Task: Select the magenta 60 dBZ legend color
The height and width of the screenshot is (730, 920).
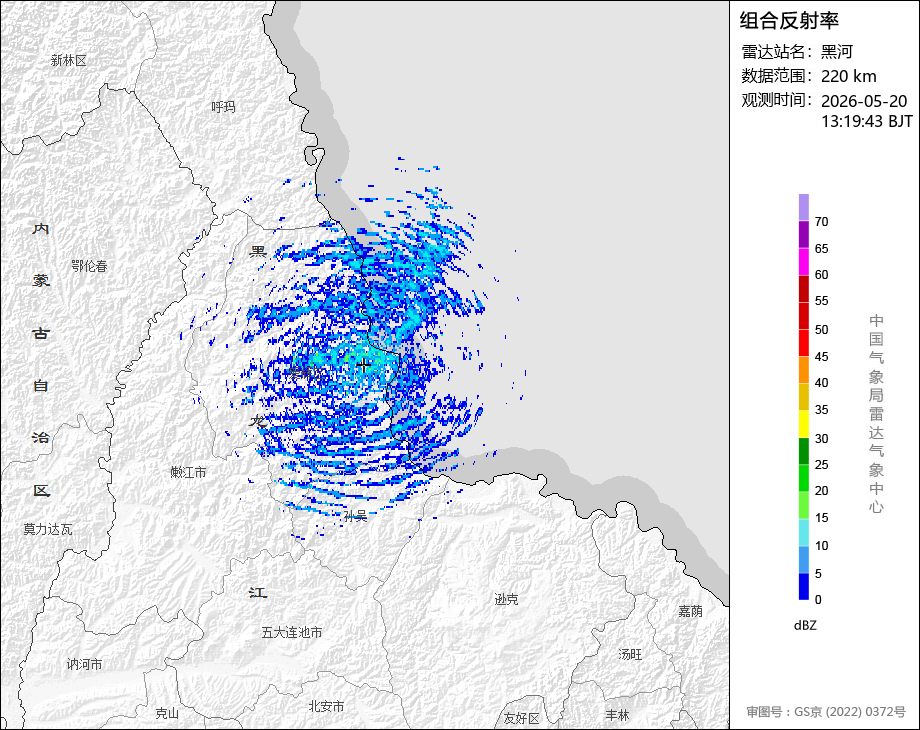Action: [804, 262]
